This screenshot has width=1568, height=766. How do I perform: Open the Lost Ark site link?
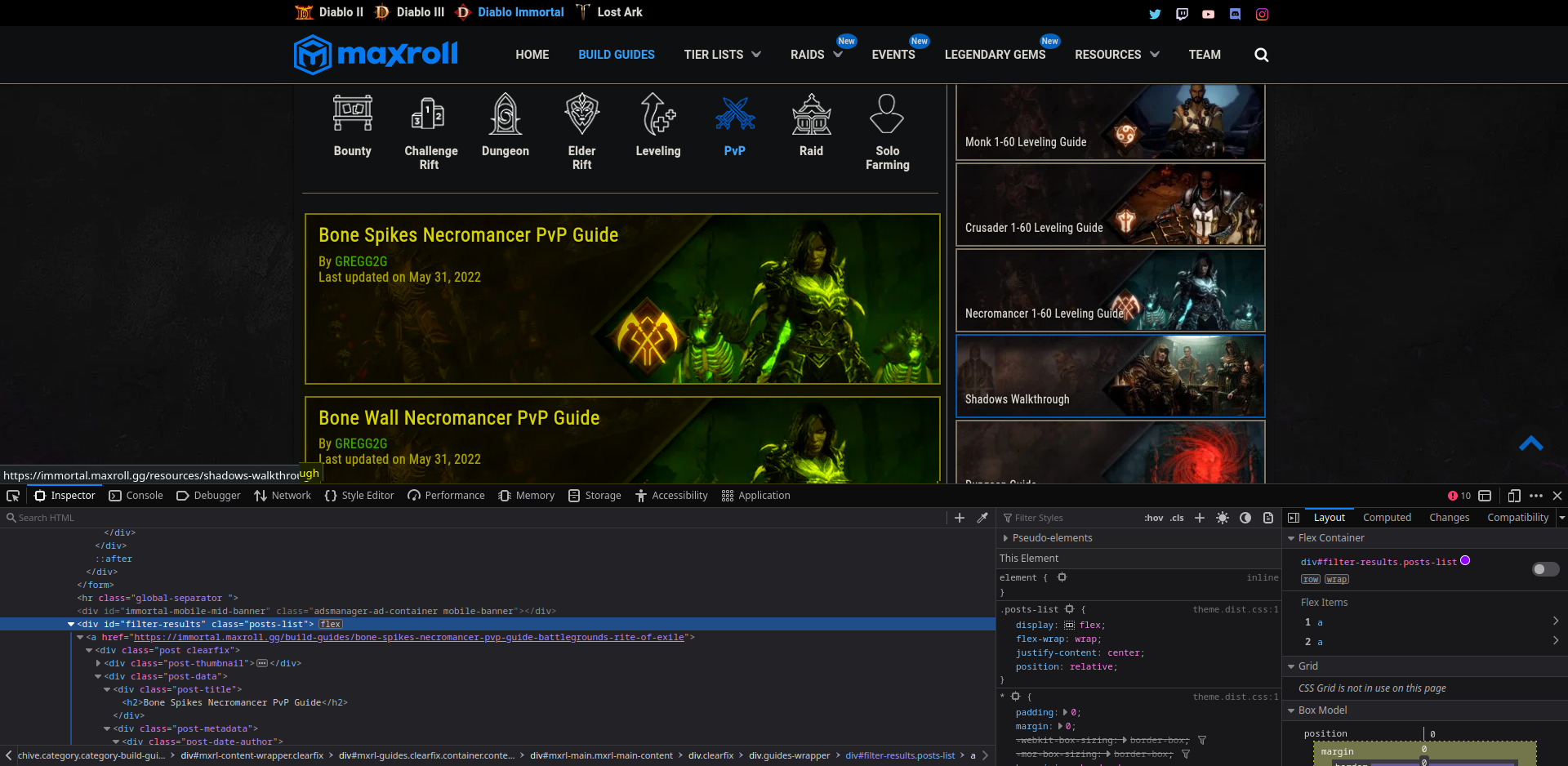pos(609,12)
